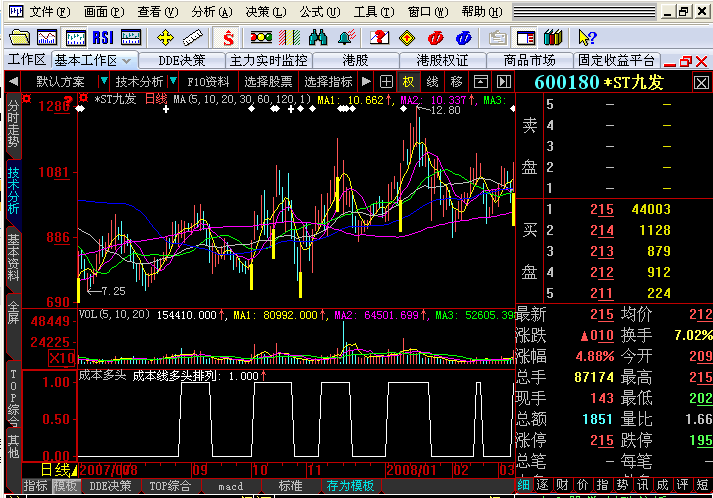Image resolution: width=713 pixels, height=498 pixels.
Task: Open the 画面 menu
Action: tap(104, 12)
